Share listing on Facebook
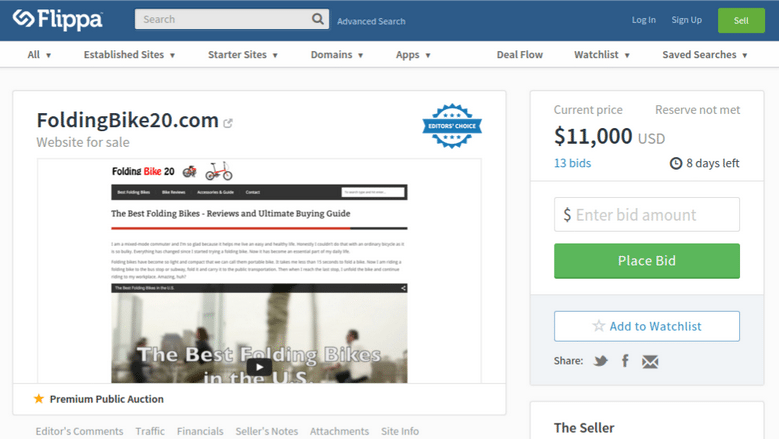 click(x=625, y=361)
